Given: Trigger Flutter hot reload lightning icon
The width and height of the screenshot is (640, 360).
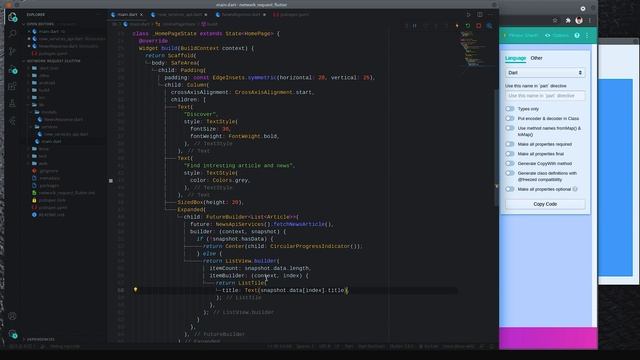Looking at the screenshot, I should 457,26.
